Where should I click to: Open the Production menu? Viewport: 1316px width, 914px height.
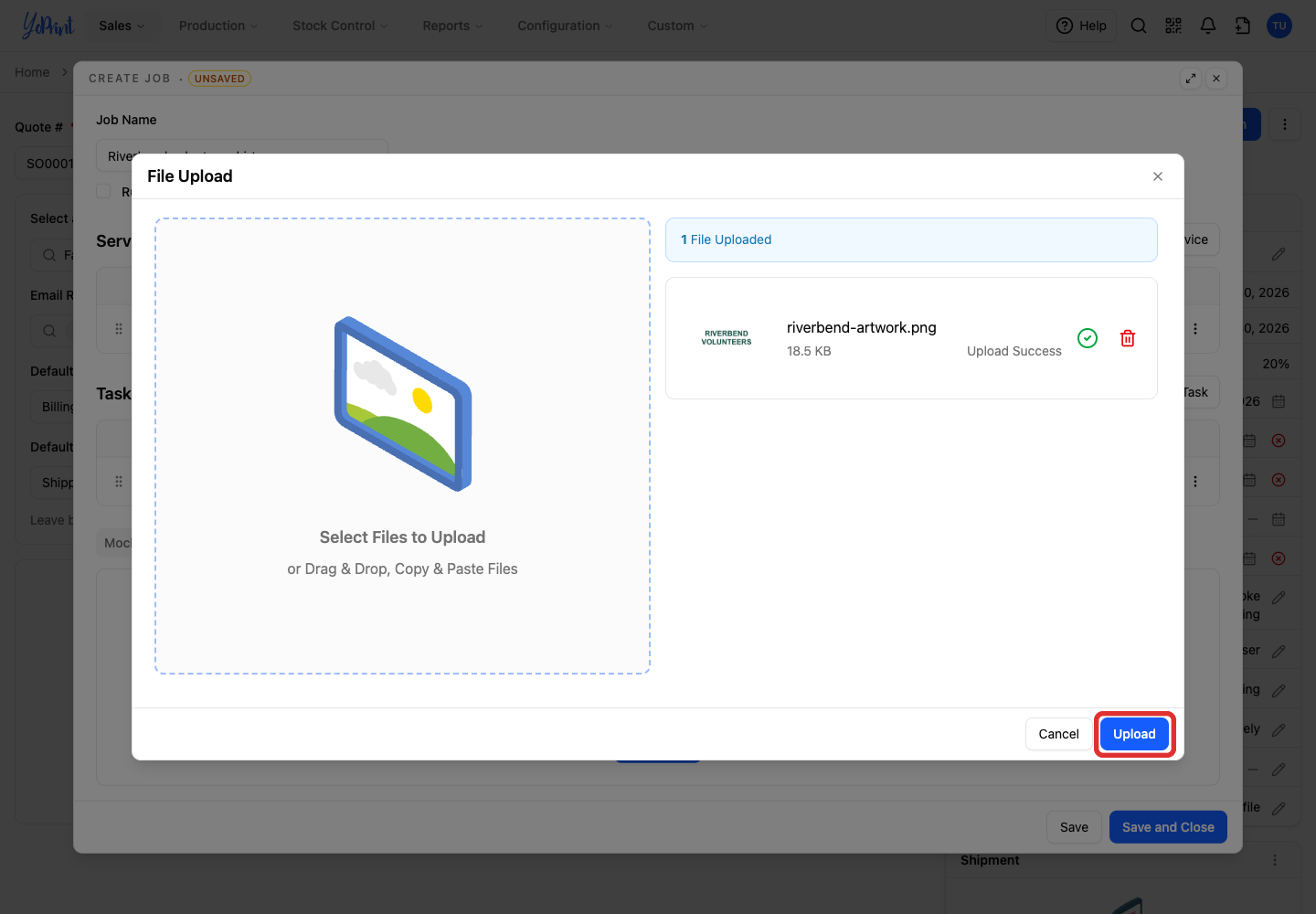click(x=218, y=26)
